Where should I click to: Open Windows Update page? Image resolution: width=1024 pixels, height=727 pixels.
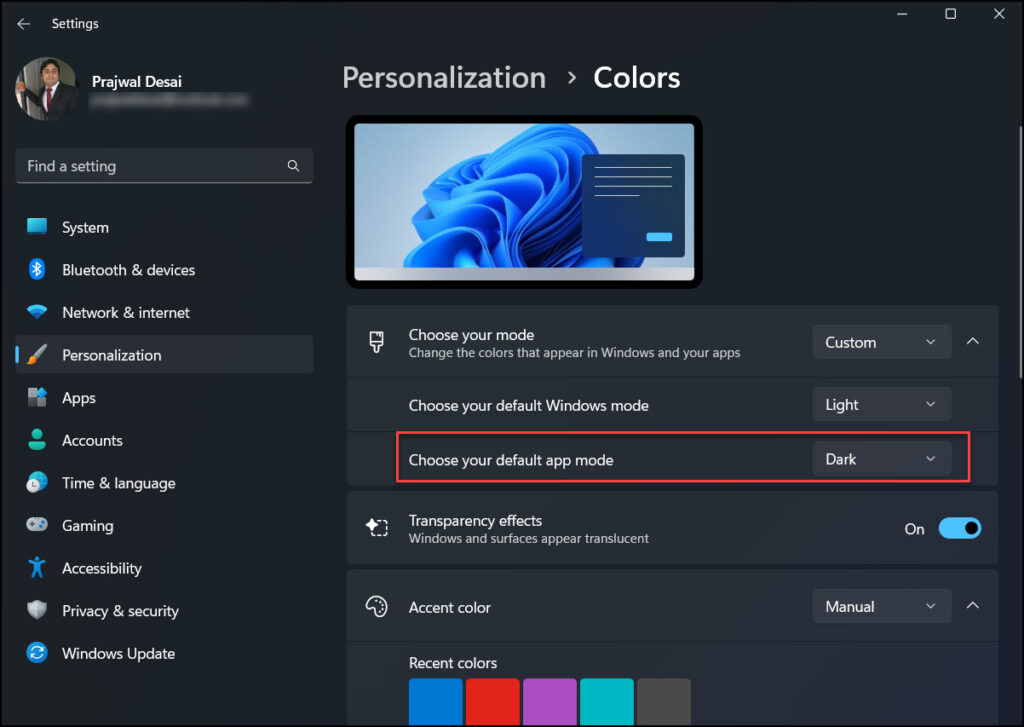(x=164, y=653)
